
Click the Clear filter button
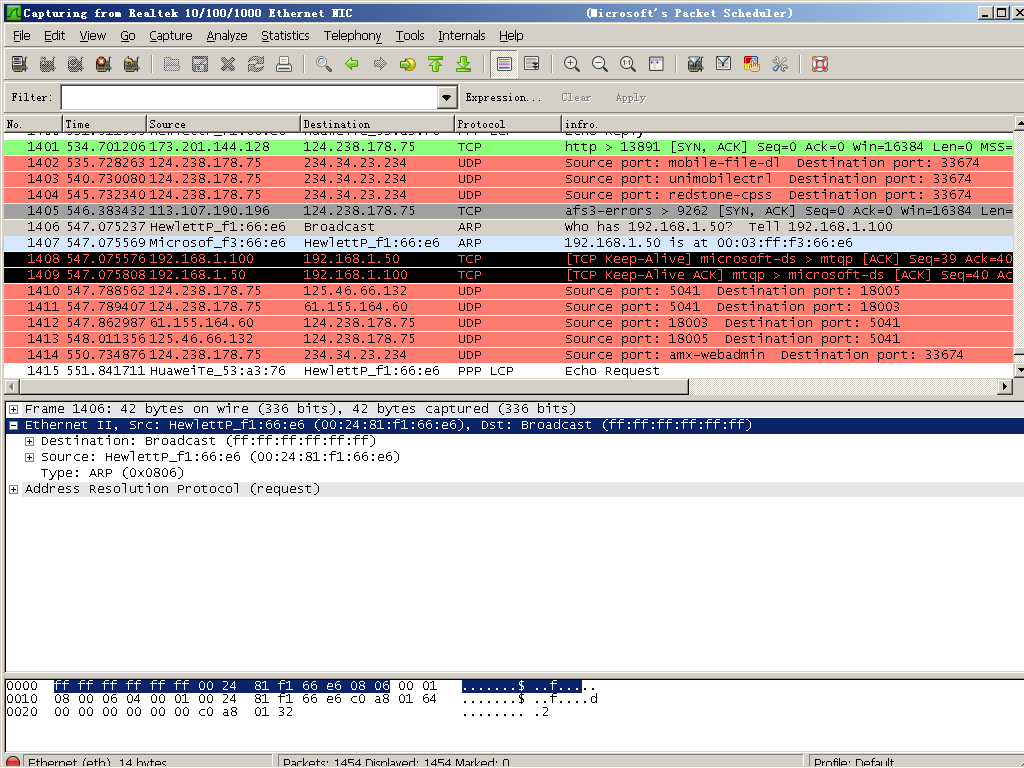coord(576,98)
